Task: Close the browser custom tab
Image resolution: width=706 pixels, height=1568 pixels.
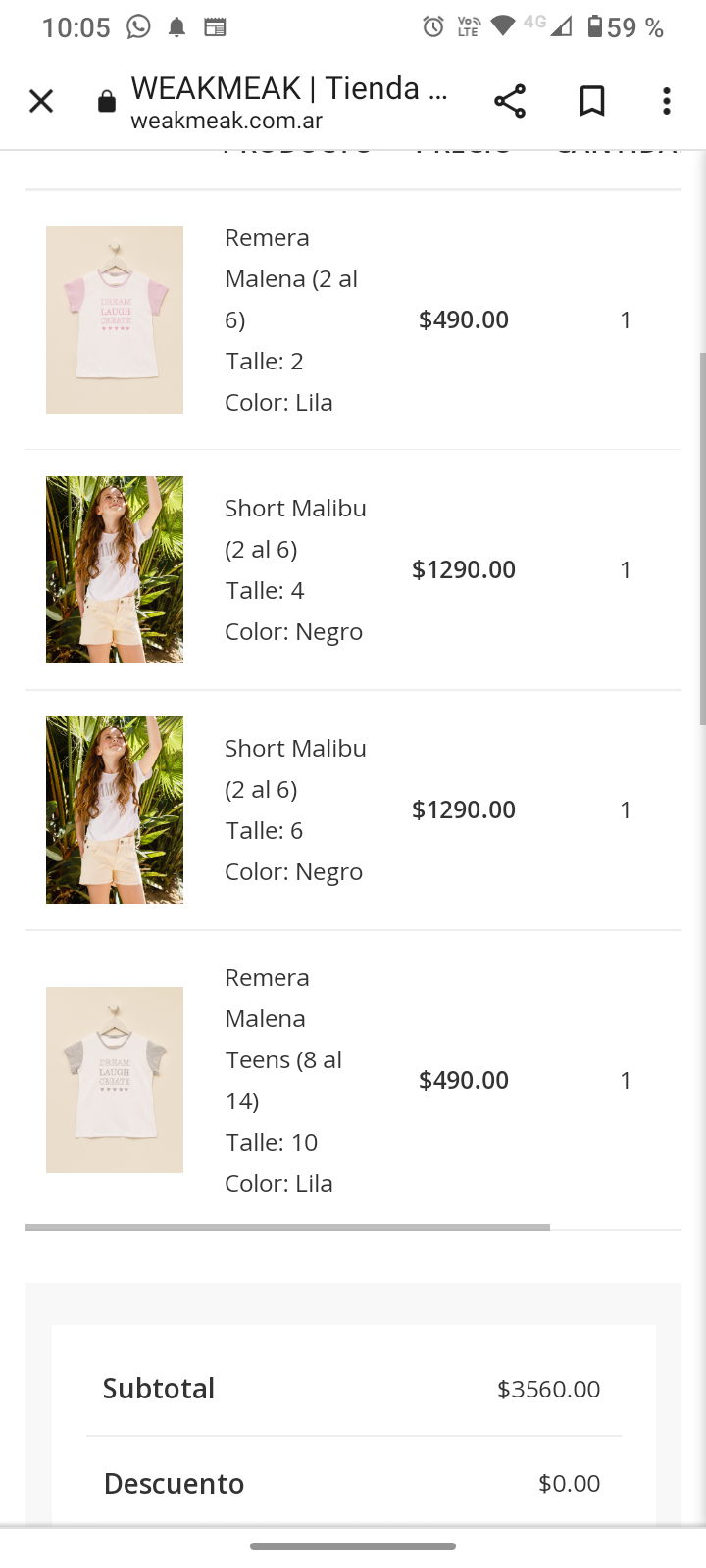Action: tap(41, 101)
